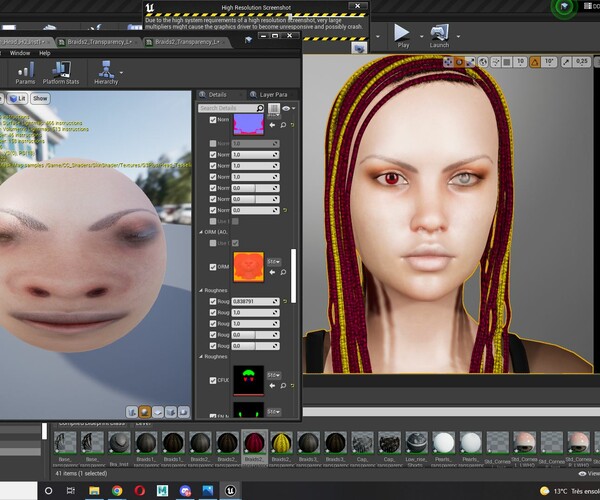Toggle grid snapping in level viewport

coord(507,62)
